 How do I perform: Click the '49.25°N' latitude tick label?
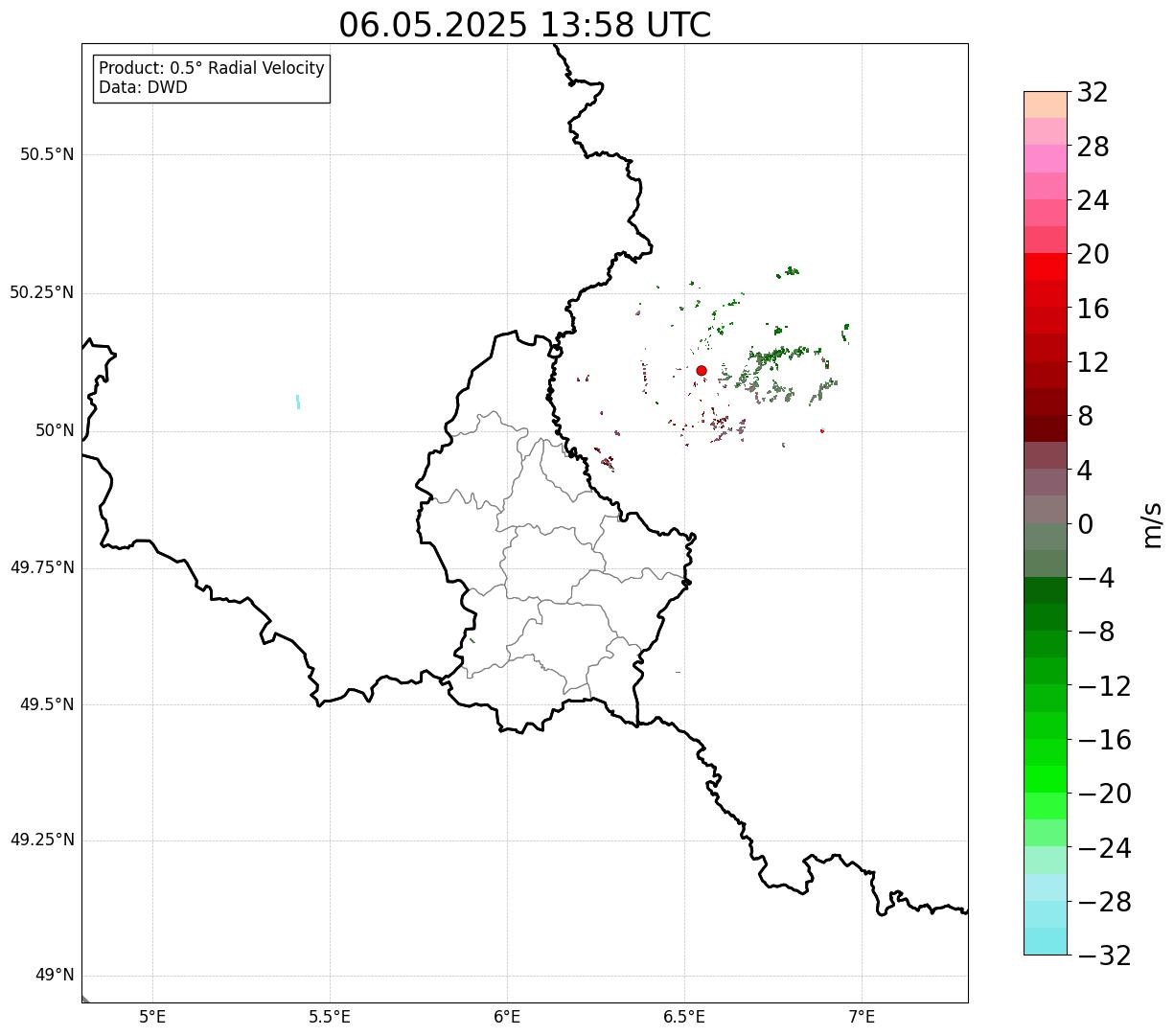pos(42,840)
